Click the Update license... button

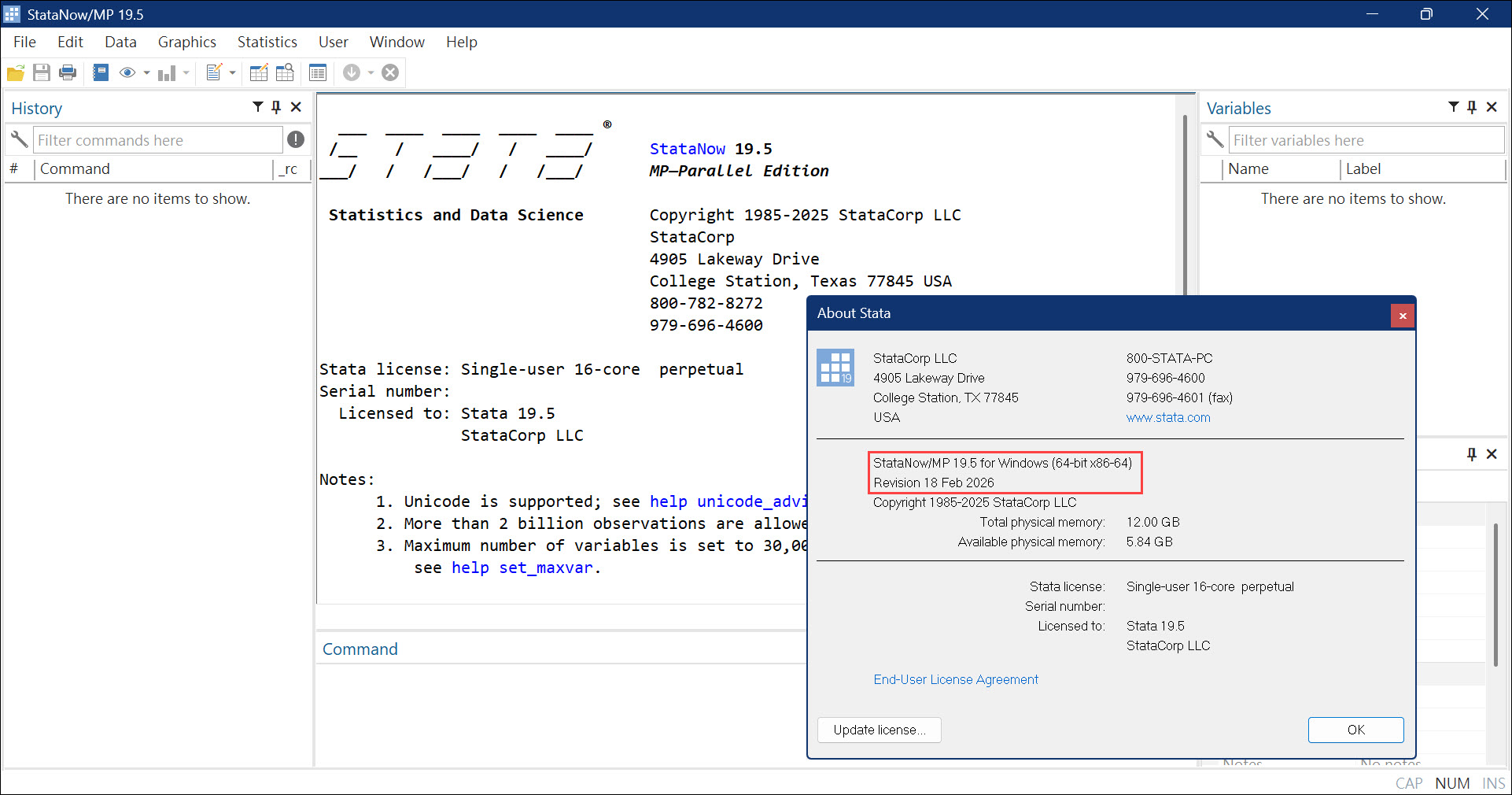(880, 730)
